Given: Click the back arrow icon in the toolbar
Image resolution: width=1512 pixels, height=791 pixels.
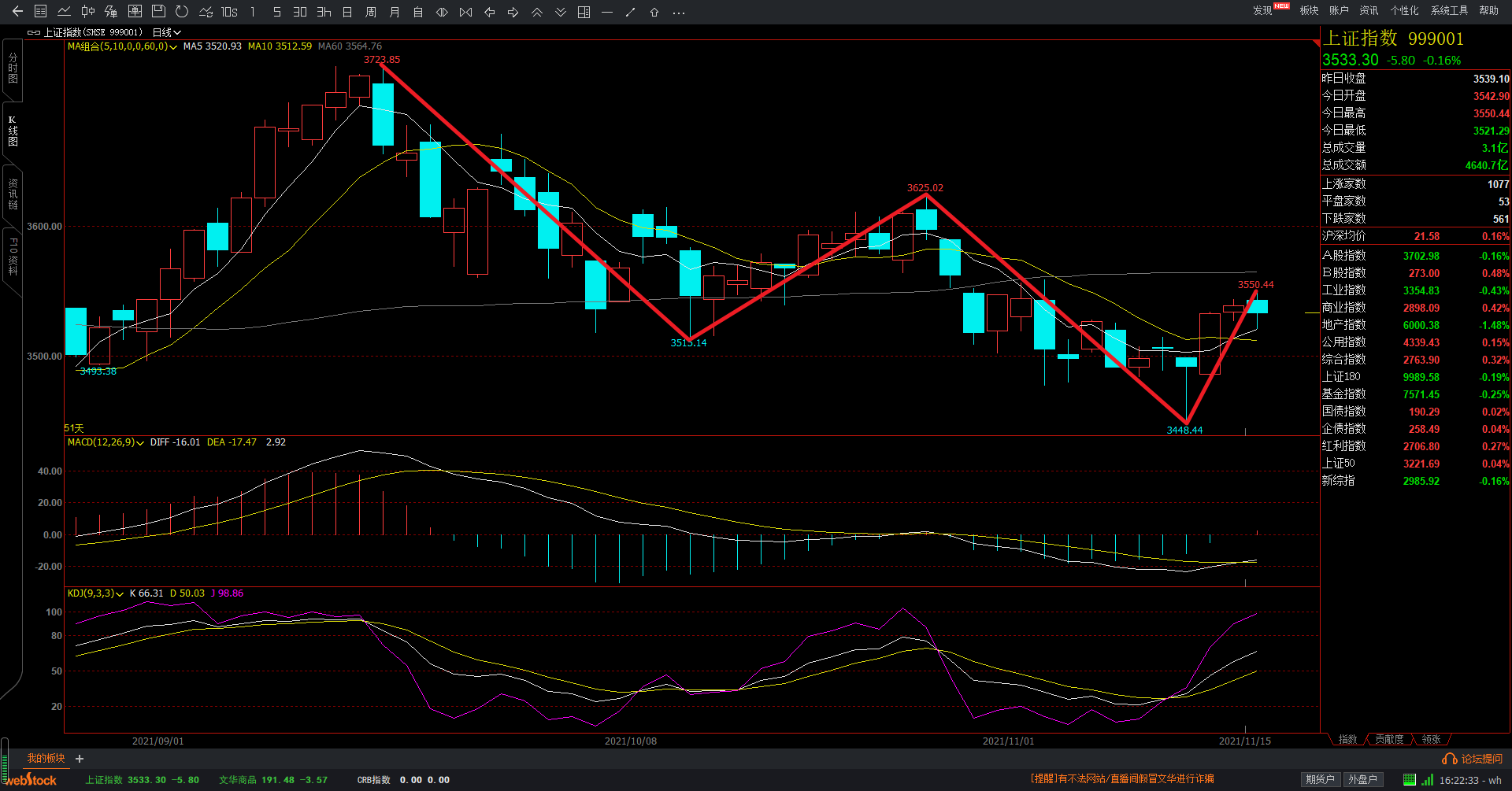Looking at the screenshot, I should point(17,12).
